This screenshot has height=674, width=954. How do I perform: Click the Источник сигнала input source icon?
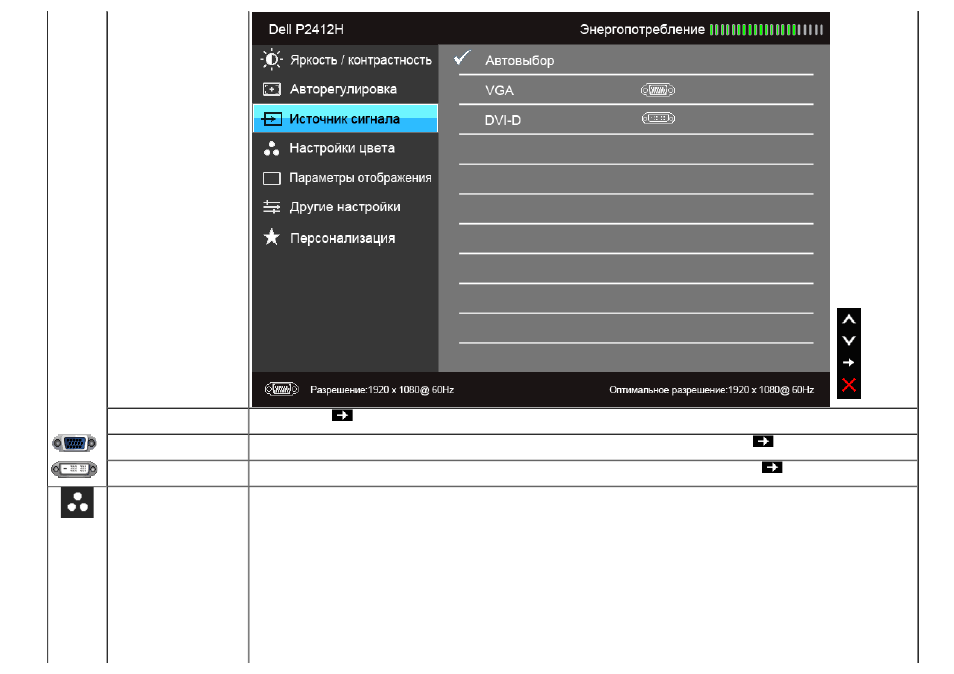[x=271, y=119]
